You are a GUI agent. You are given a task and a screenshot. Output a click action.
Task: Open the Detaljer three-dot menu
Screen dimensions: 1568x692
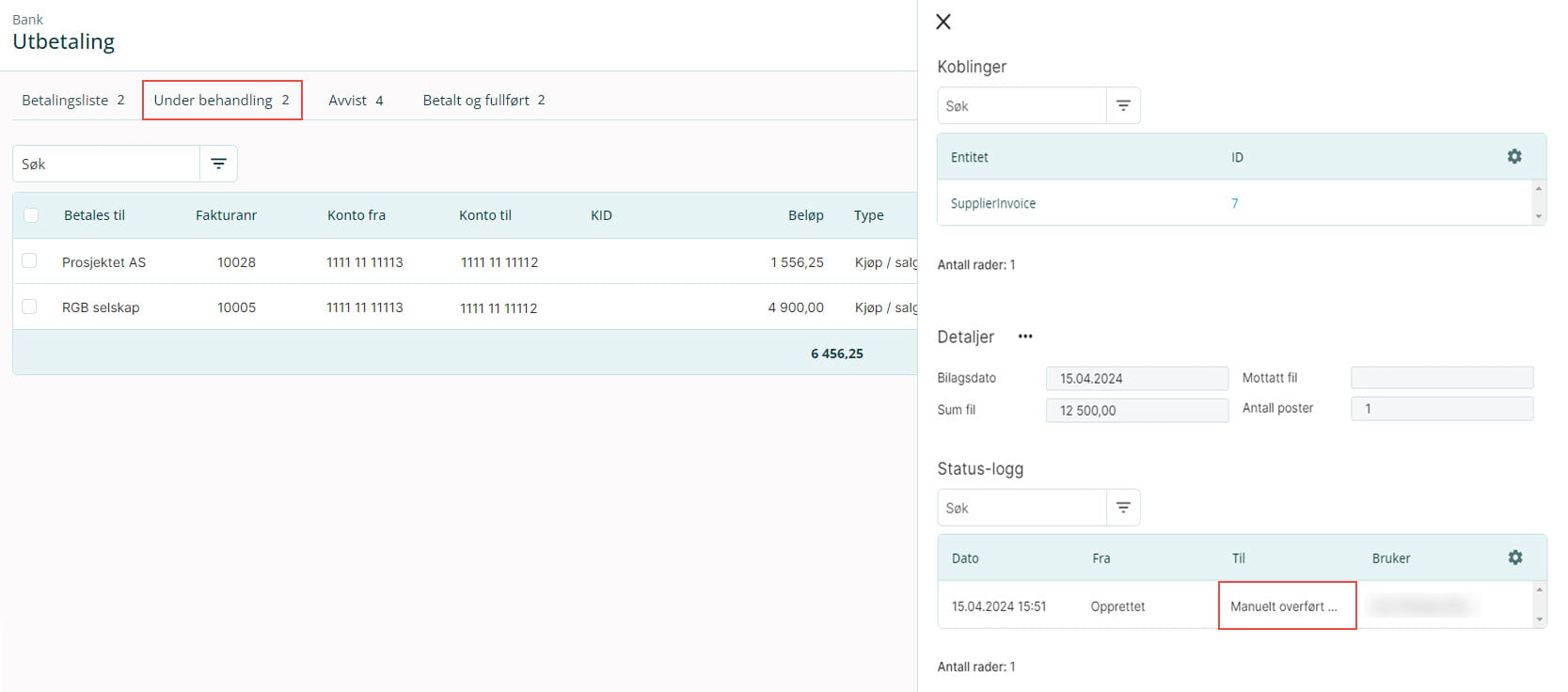pyautogui.click(x=1025, y=337)
